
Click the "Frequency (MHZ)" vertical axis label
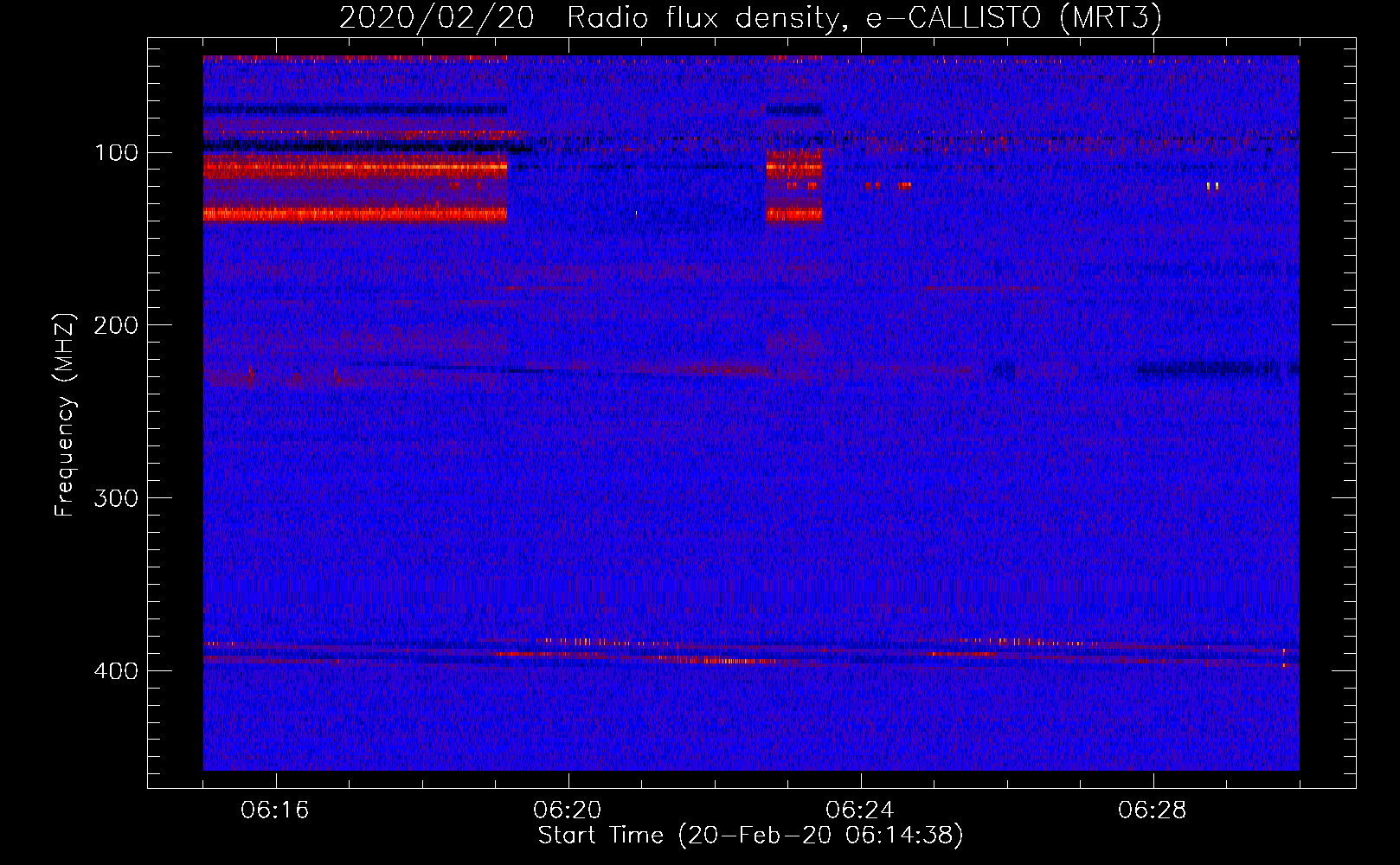pos(65,414)
